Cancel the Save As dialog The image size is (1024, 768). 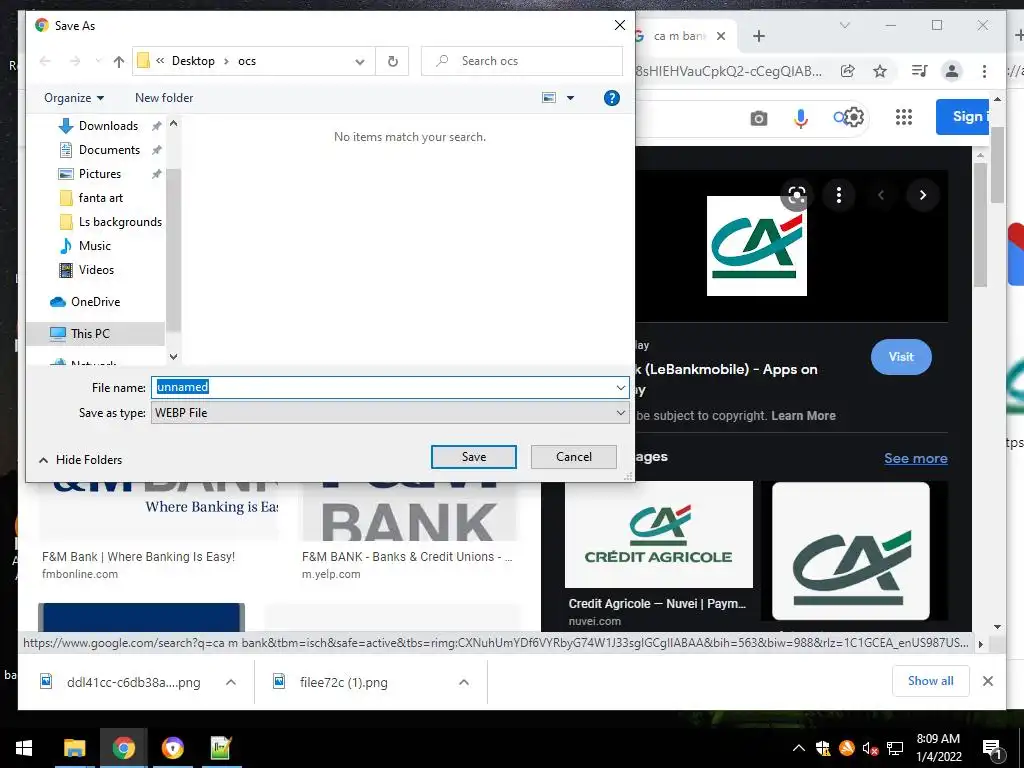coord(573,457)
